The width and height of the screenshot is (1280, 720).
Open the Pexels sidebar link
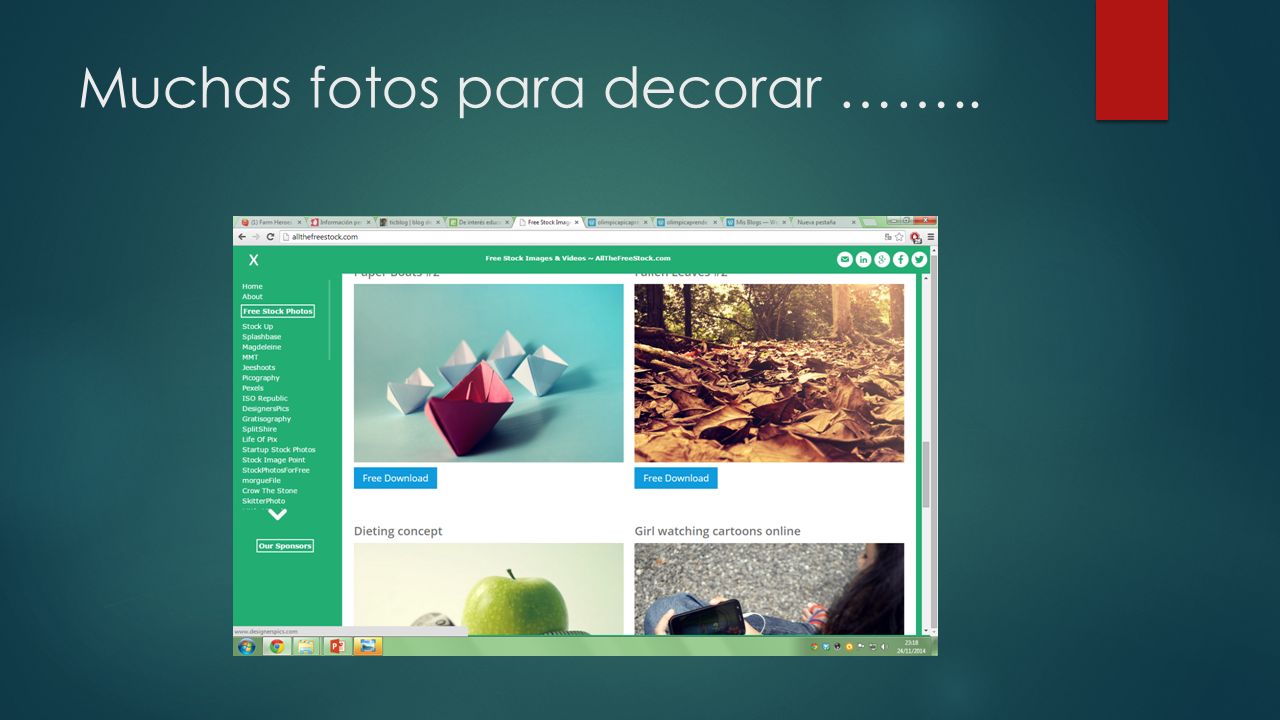point(253,388)
